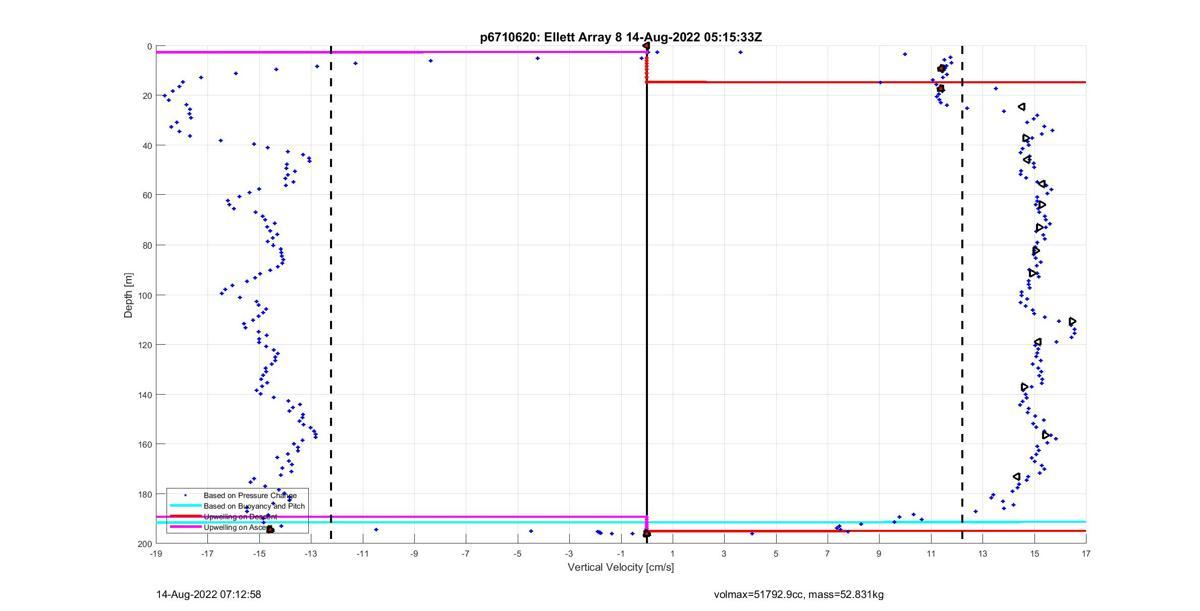Click x-axis tick label '-5'
Screen dimensions: 1200x611
click(x=517, y=553)
